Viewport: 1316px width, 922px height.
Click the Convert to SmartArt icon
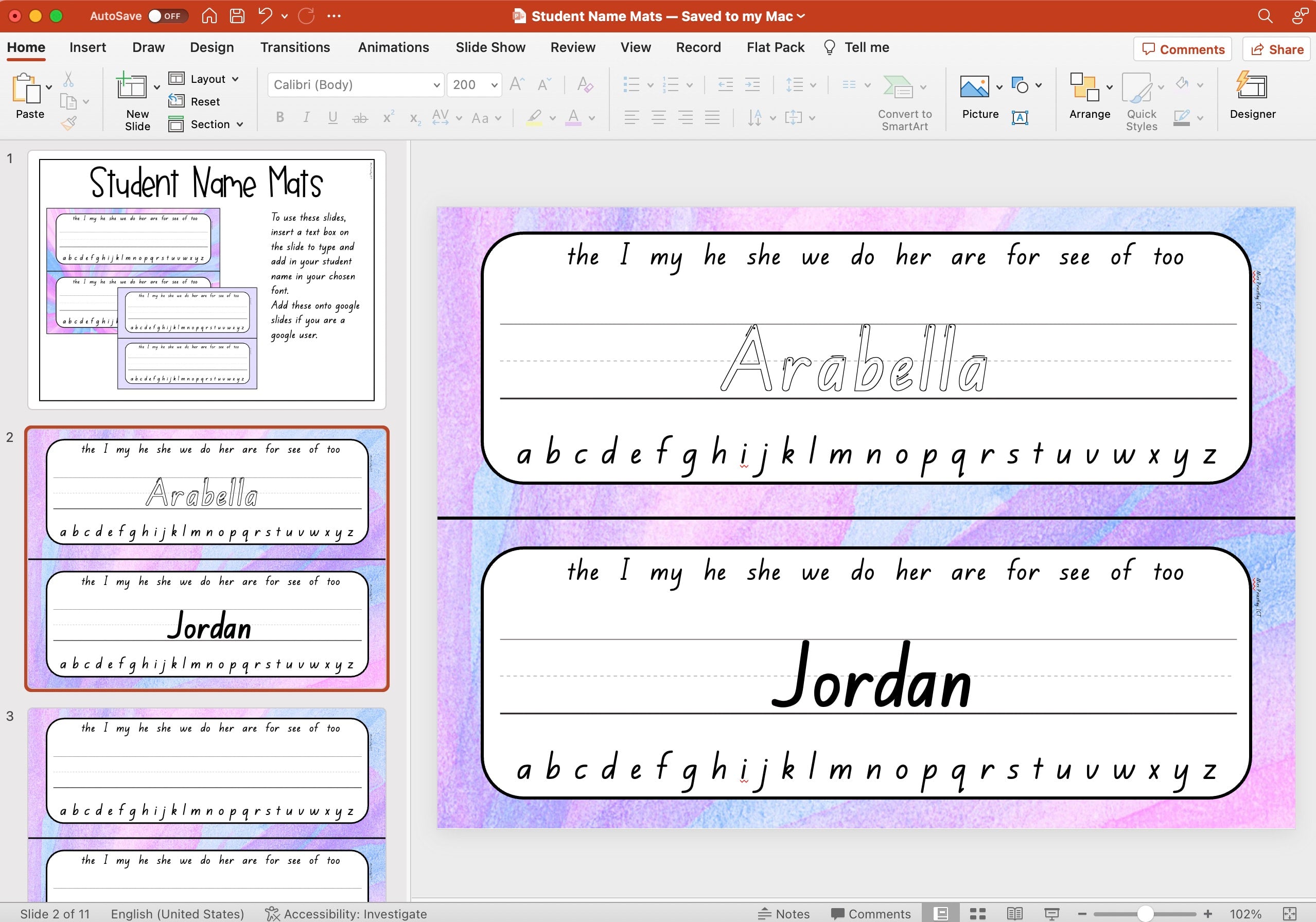coord(898,87)
